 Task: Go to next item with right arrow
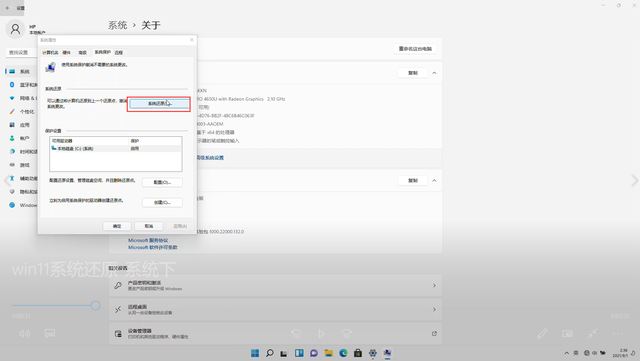634,180
